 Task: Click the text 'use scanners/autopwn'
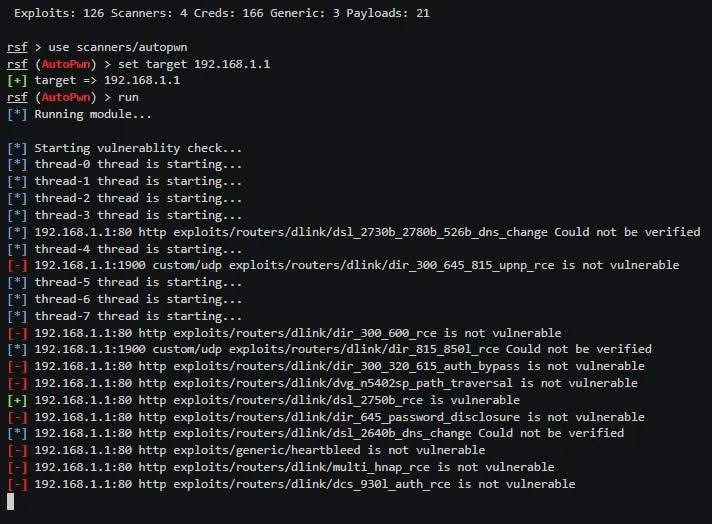click(118, 47)
